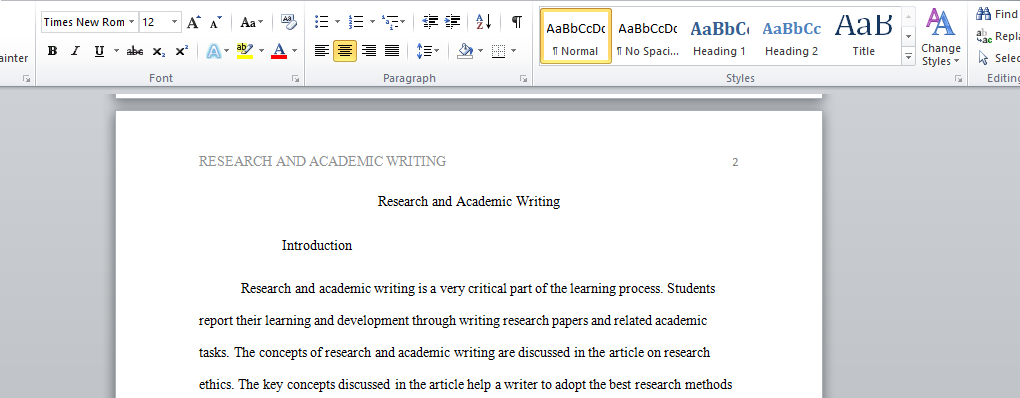This screenshot has width=1020, height=398.
Task: Click Multilevel List icon
Action: 390,22
